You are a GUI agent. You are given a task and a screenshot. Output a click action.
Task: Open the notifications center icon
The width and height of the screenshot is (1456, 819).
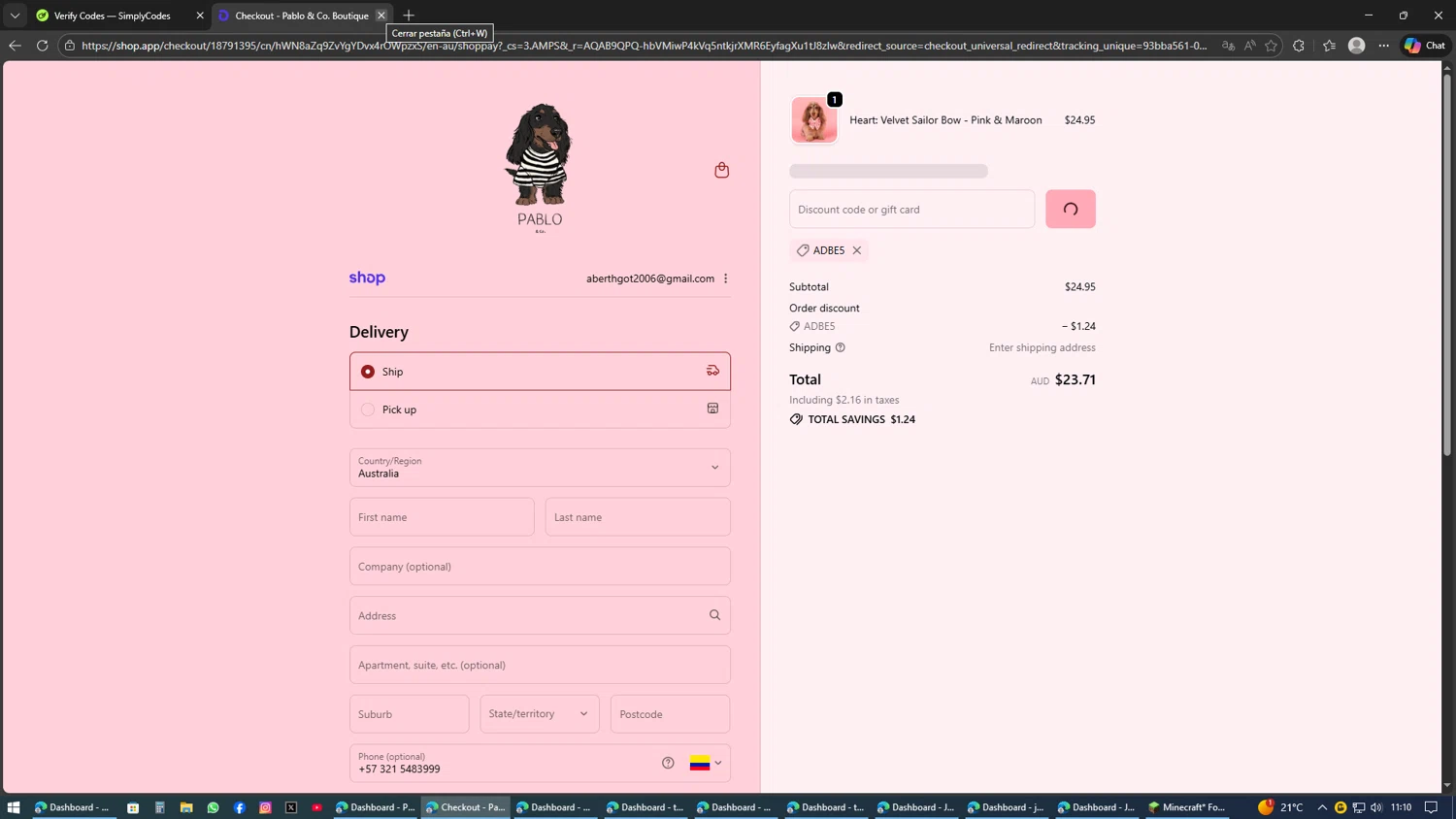pos(1431,807)
